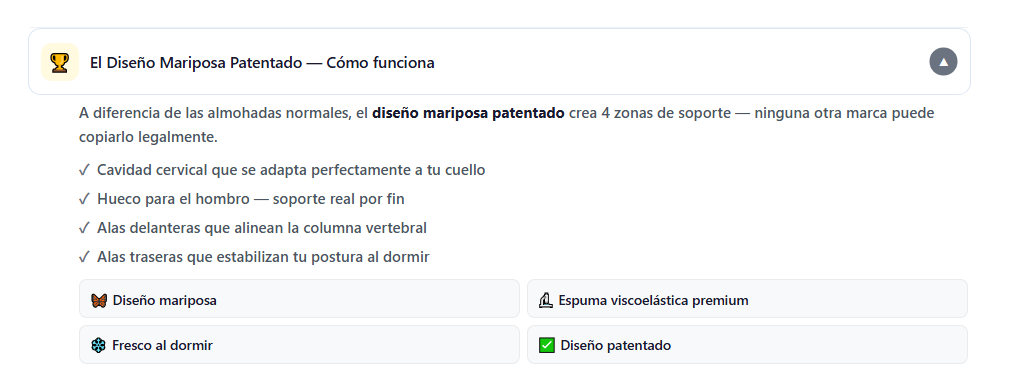This screenshot has height=379, width=1020.
Task: Select the Diseño patentado feature card
Action: click(x=747, y=345)
